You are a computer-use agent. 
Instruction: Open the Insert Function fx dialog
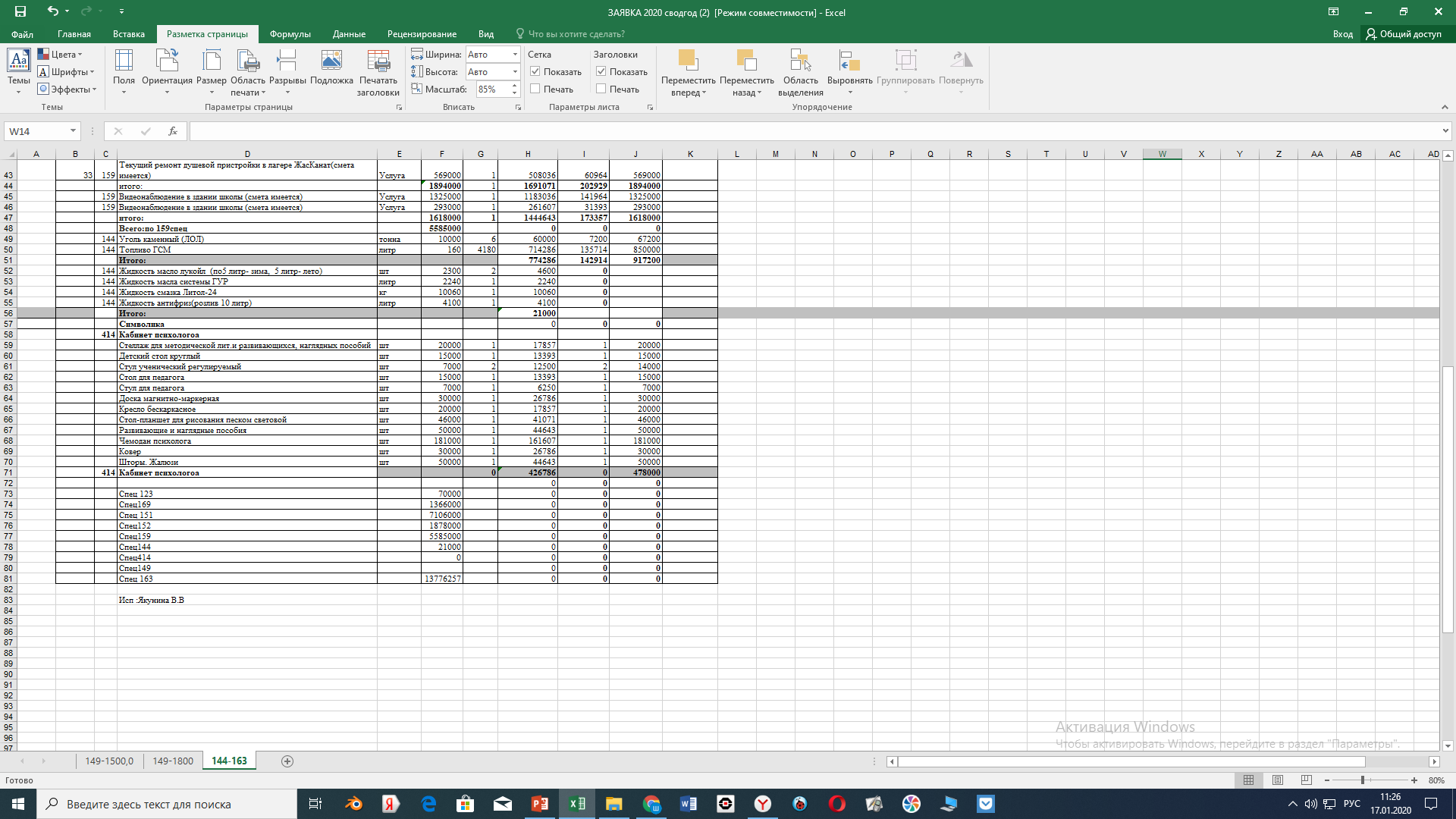click(x=173, y=131)
